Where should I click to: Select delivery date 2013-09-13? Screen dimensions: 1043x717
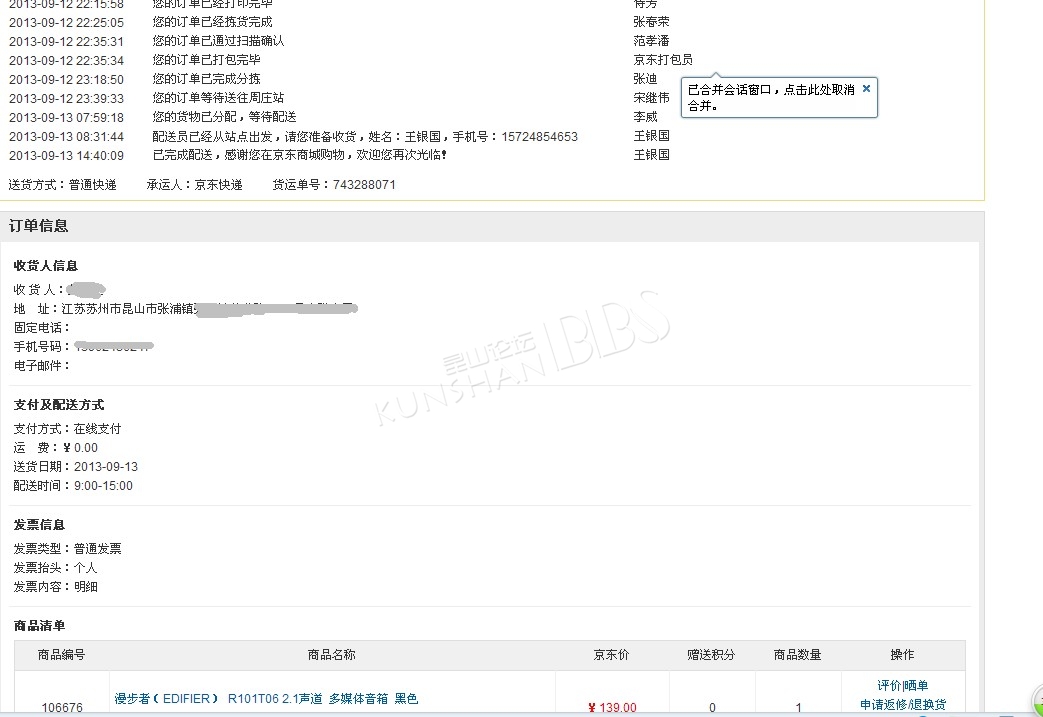106,467
